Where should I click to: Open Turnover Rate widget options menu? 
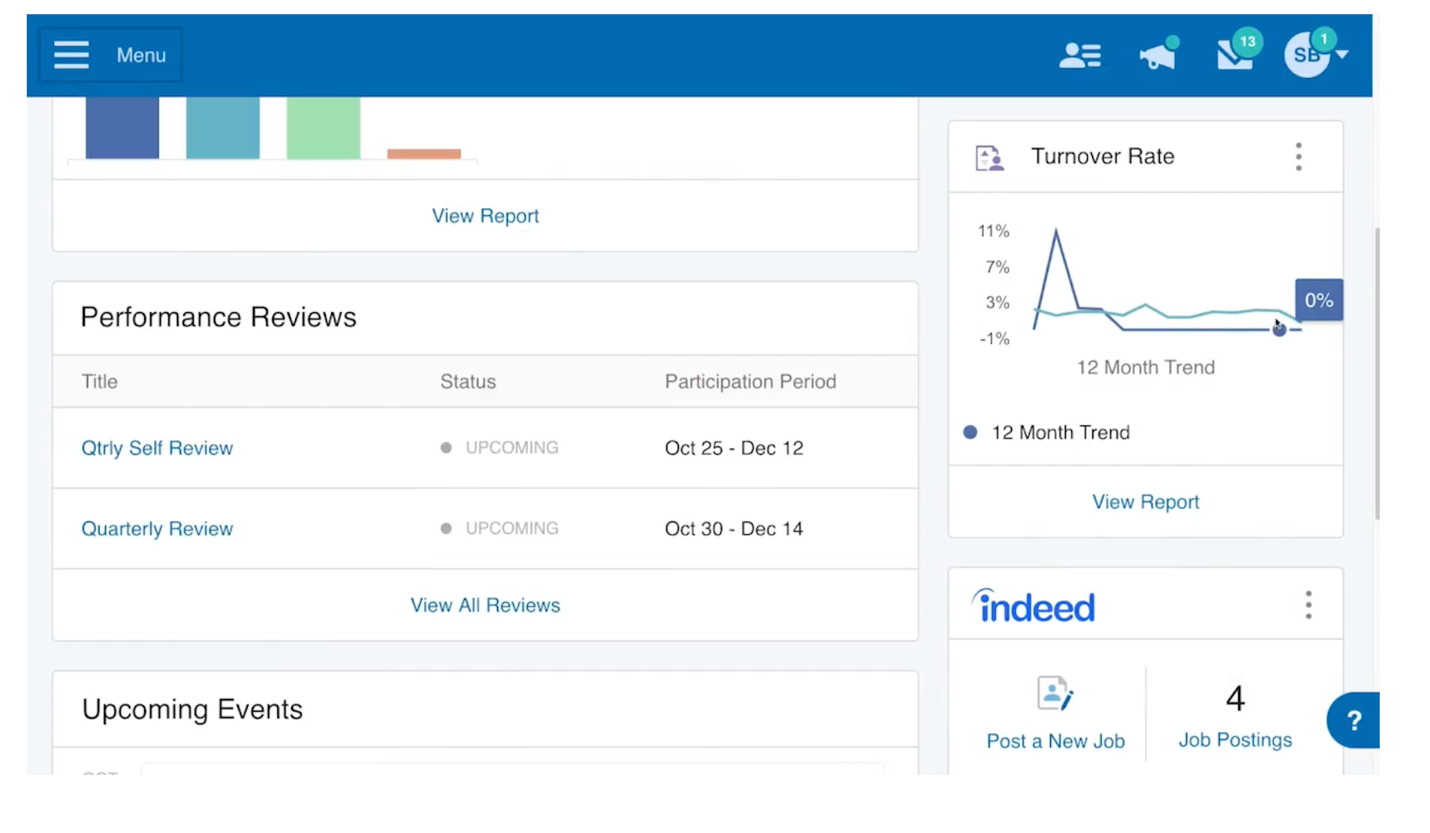click(1298, 157)
